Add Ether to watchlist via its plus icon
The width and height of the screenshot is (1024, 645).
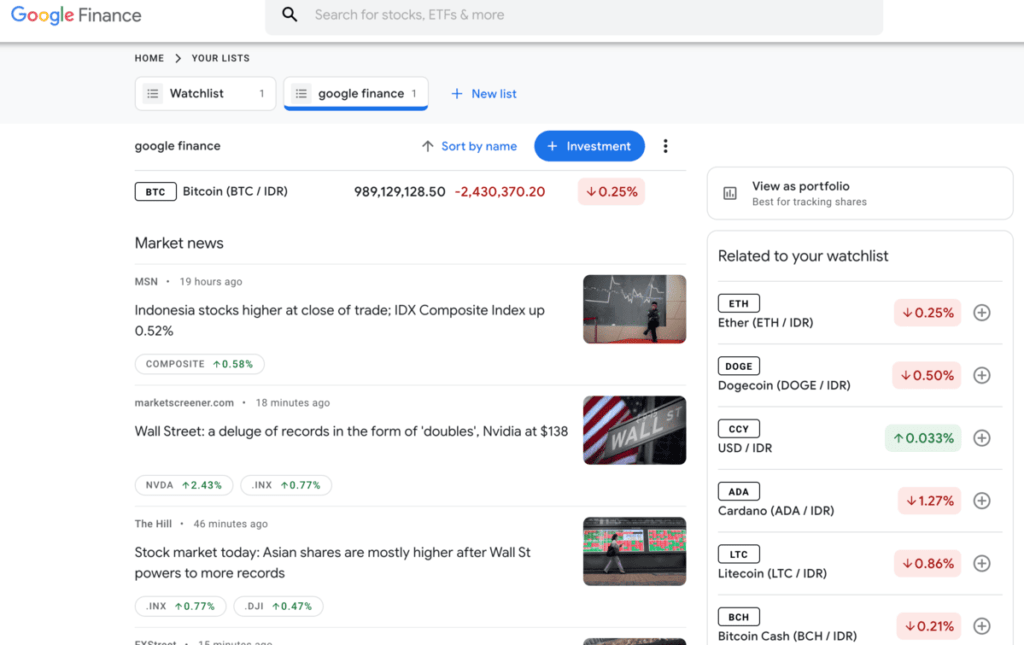(981, 312)
